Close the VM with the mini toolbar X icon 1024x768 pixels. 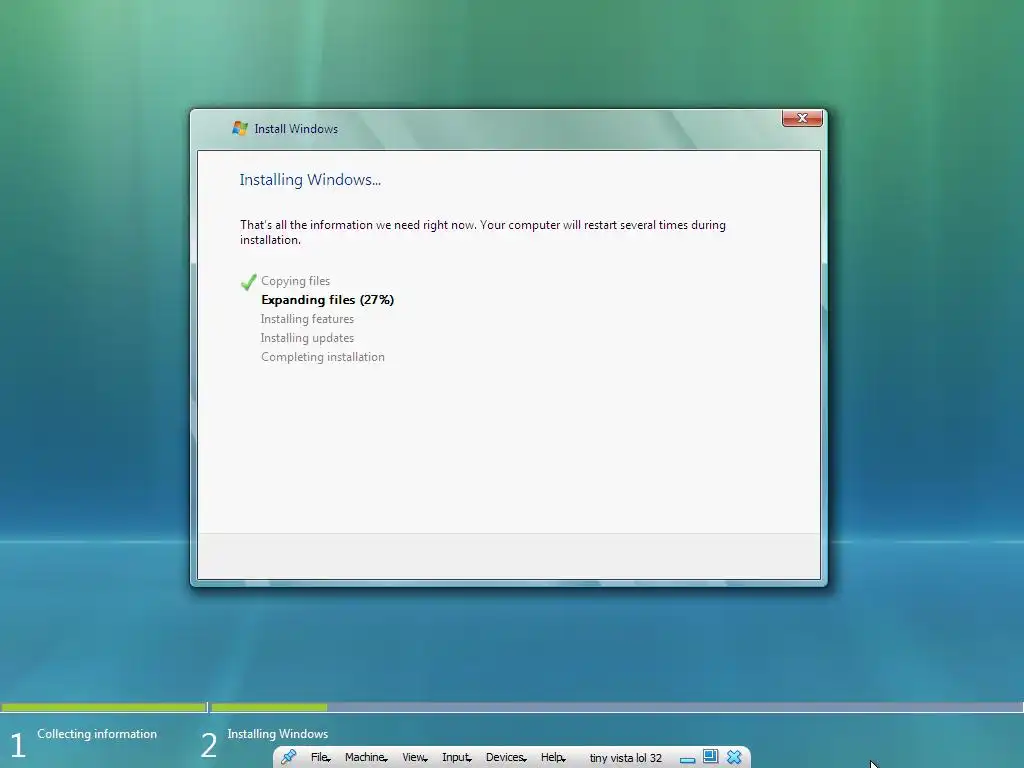(734, 757)
